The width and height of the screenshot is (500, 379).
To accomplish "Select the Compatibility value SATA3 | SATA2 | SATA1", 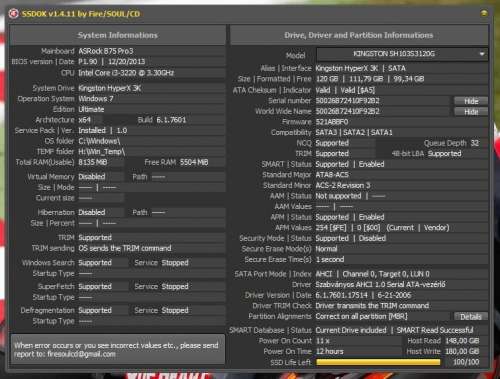I will click(x=354, y=132).
